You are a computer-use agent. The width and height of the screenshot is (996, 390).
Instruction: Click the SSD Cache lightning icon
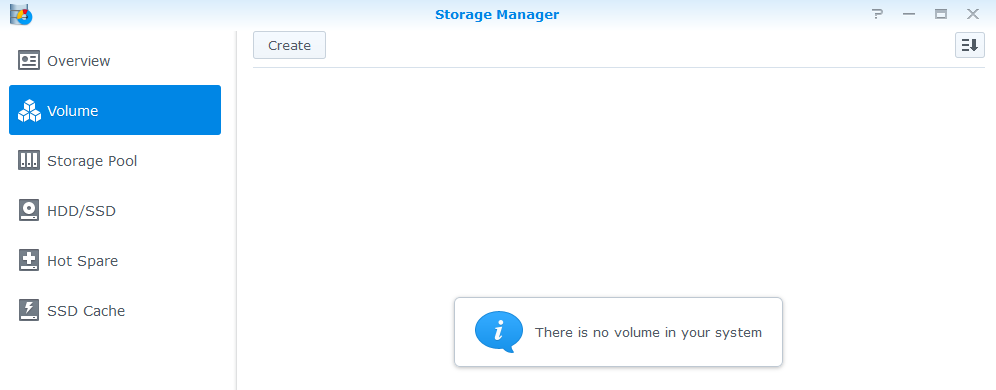(x=29, y=310)
